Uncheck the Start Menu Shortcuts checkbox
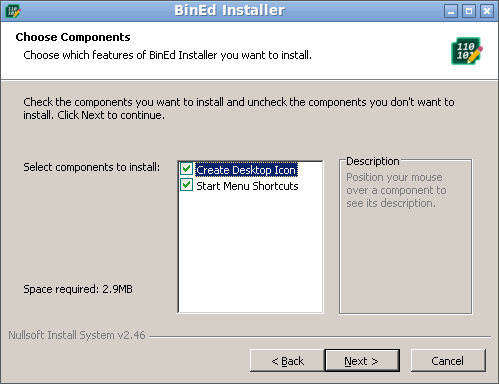Screen dimensions: 499x384 (186, 185)
